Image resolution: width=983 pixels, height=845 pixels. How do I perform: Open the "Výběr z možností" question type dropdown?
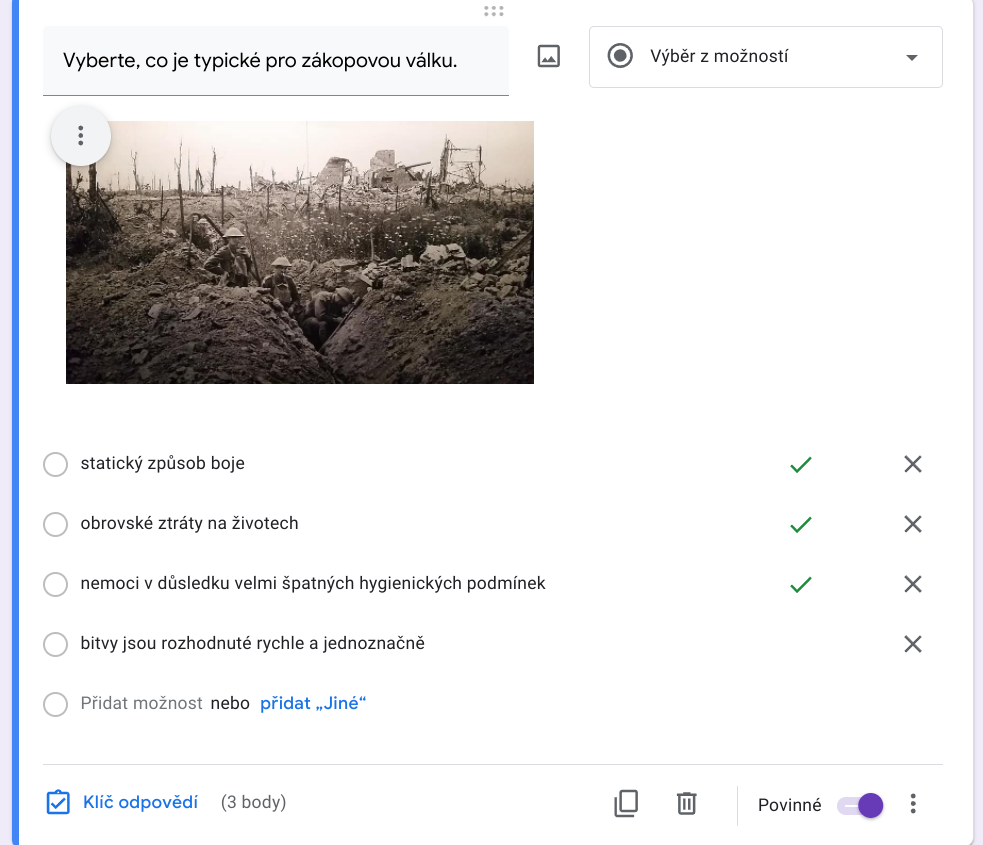point(765,57)
